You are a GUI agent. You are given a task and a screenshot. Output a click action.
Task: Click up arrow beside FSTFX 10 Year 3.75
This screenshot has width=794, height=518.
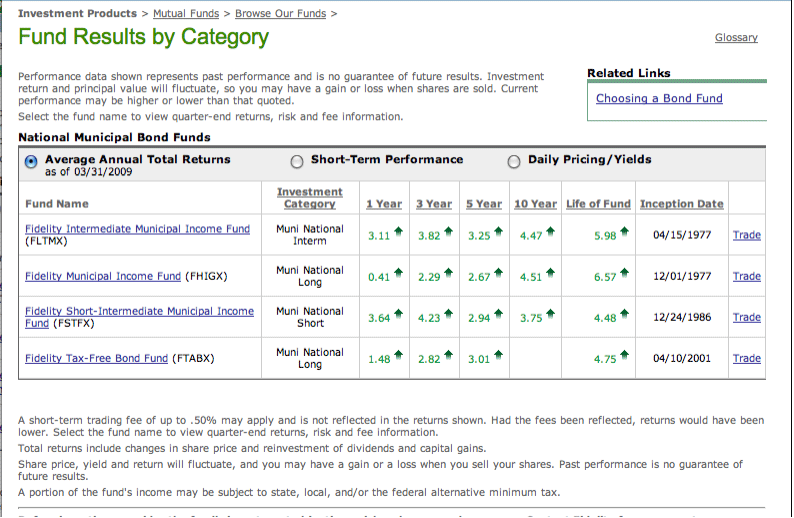[550, 314]
